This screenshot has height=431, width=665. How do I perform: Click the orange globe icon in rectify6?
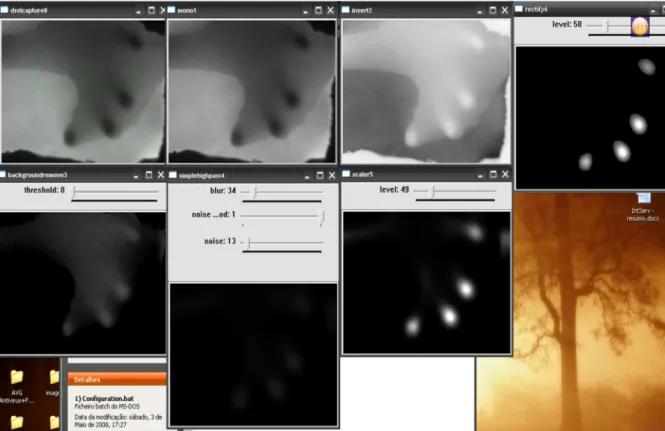click(x=640, y=26)
